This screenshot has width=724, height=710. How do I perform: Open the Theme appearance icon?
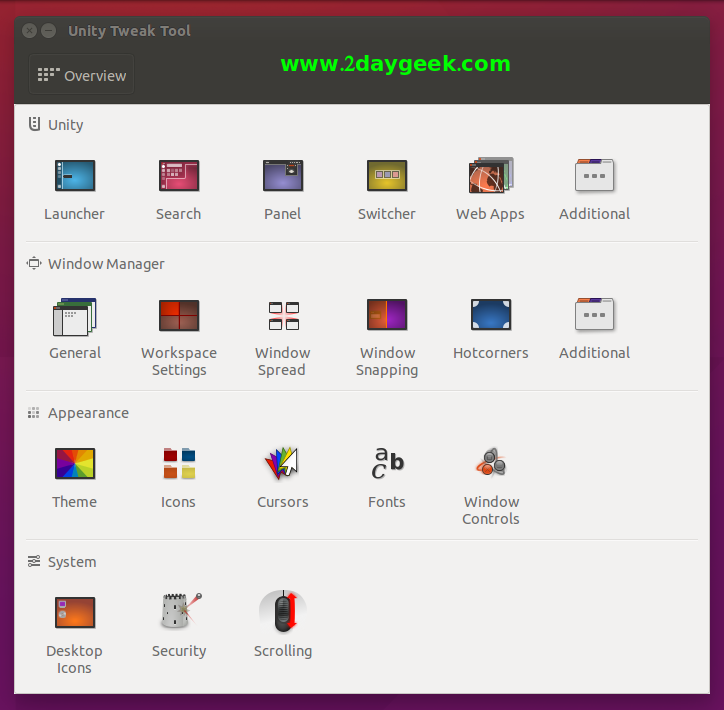click(75, 463)
